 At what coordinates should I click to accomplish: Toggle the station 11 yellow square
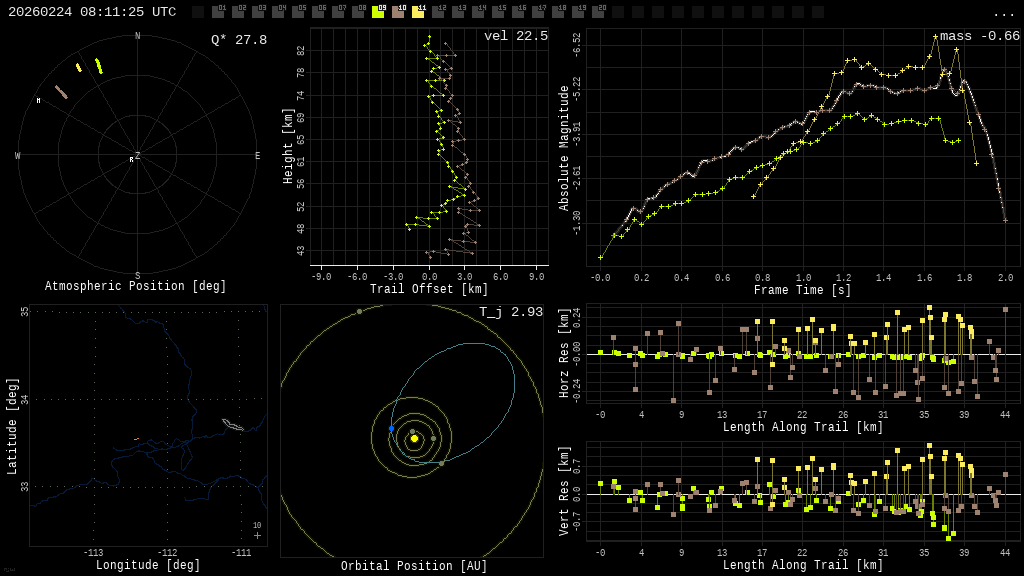pyautogui.click(x=418, y=12)
